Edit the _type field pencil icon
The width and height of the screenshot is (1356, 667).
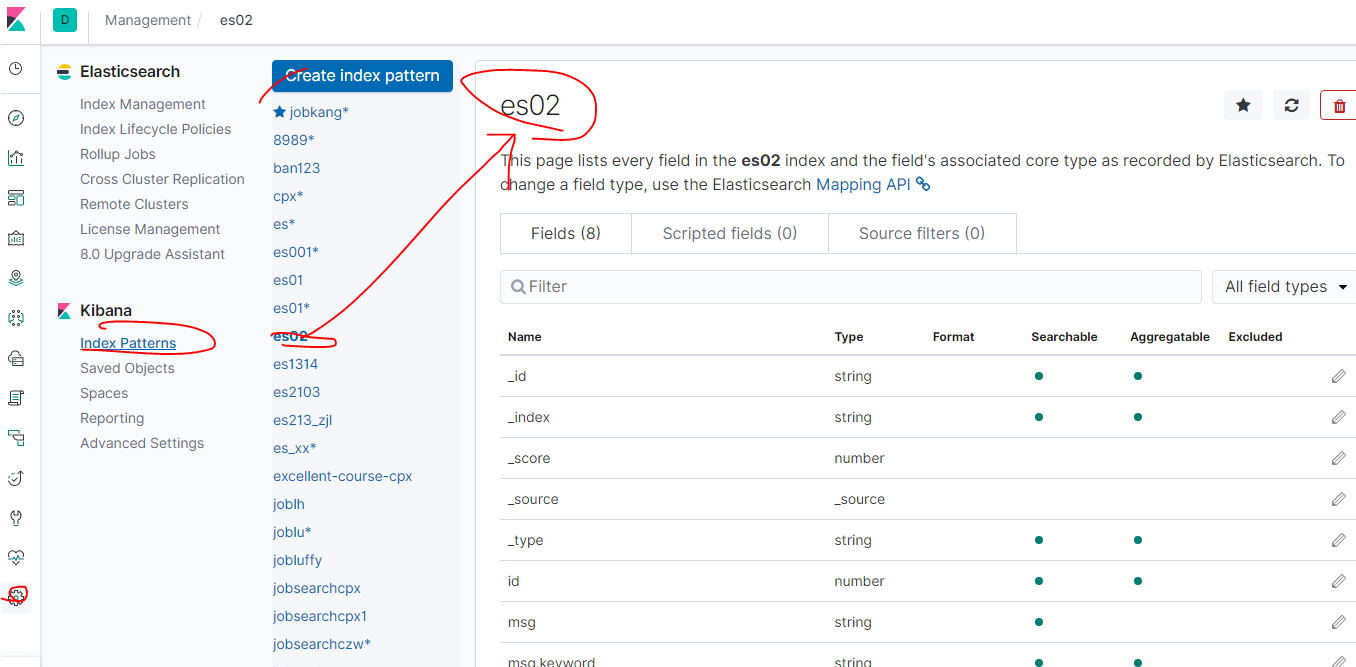coord(1339,540)
